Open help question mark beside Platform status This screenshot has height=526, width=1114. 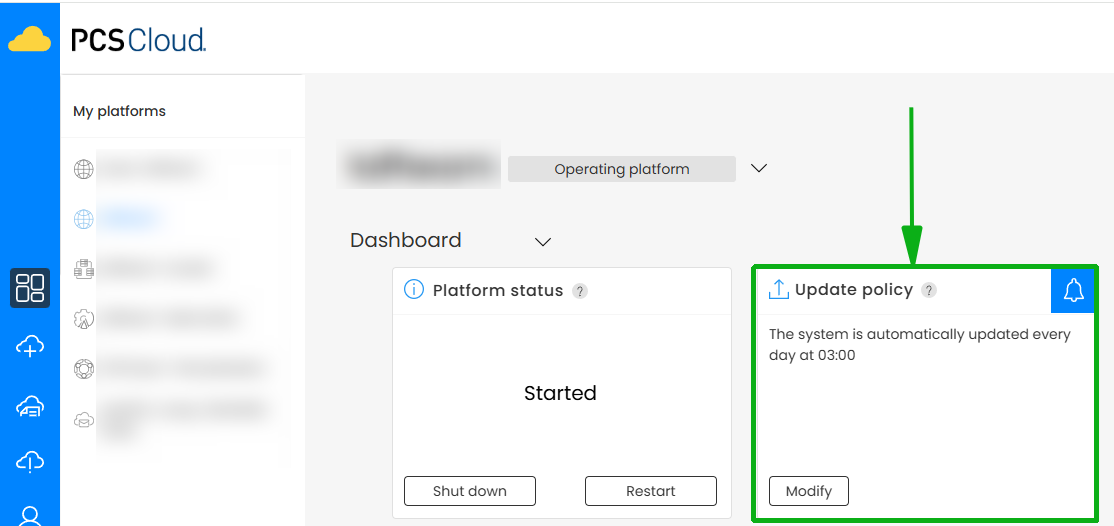(x=580, y=291)
